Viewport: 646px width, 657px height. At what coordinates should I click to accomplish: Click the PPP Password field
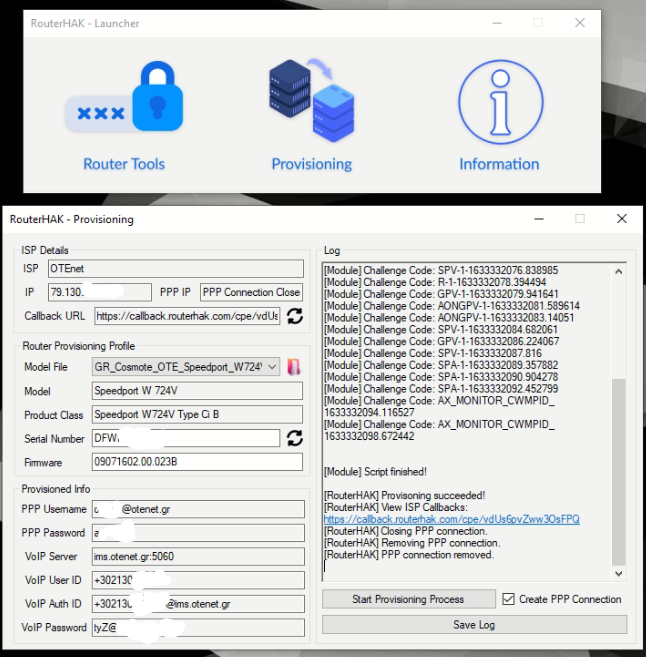[x=198, y=533]
